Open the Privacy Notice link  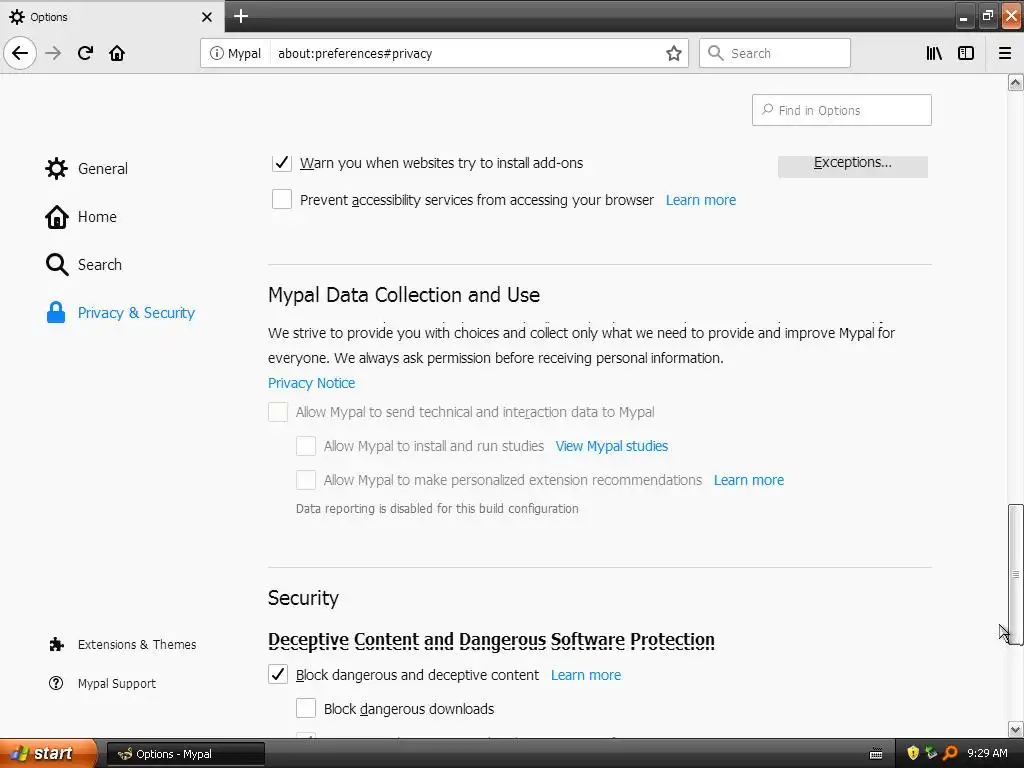click(311, 383)
